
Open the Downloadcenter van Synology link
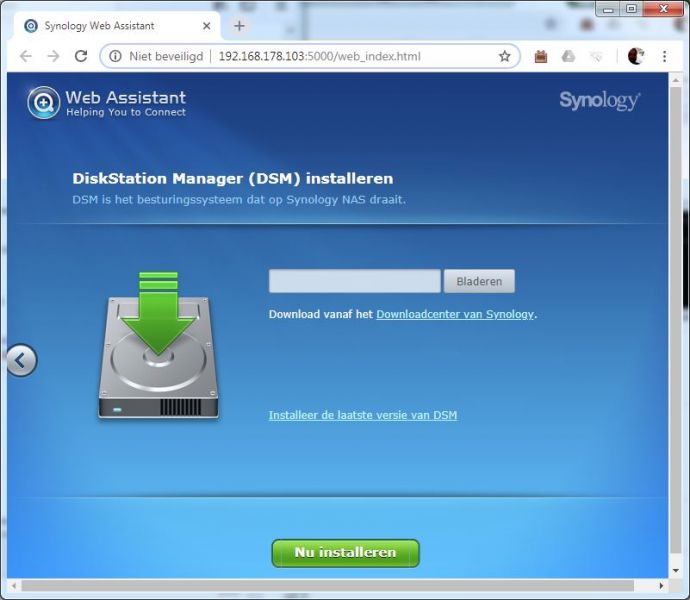(455, 314)
